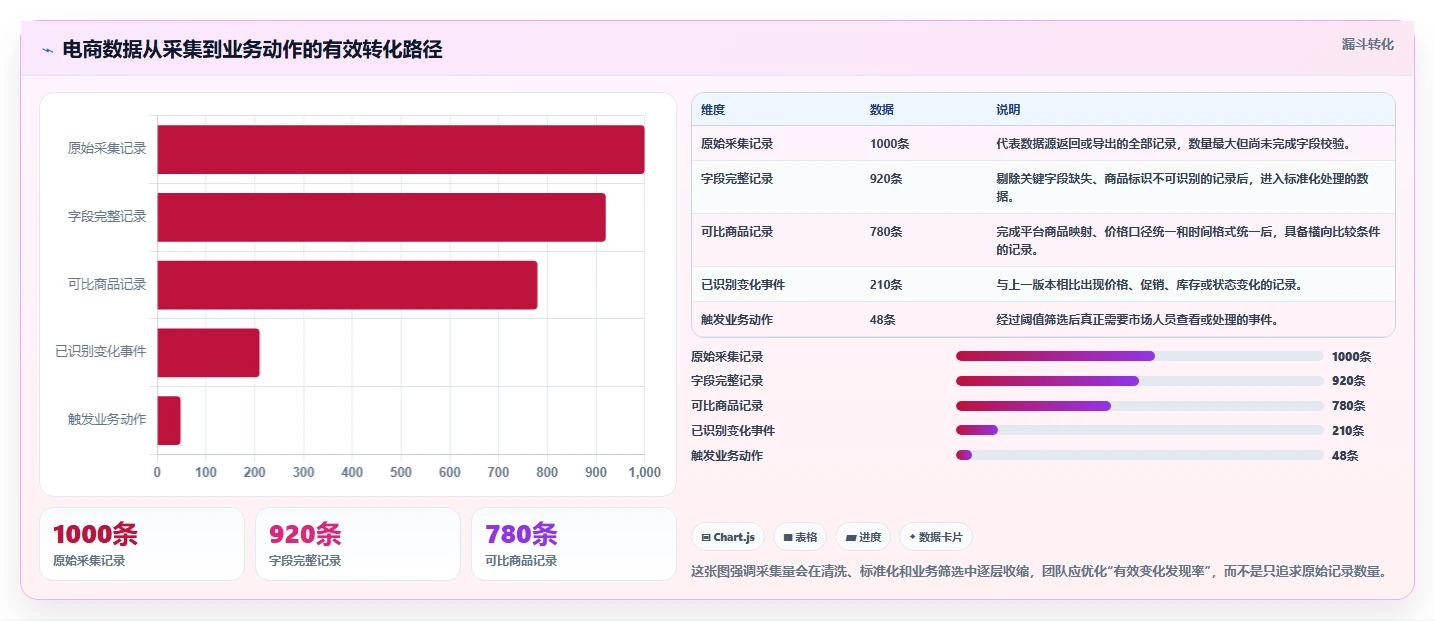Screen dimensions: 1435x621
Task: Click the 已识别变化事件 progress bar showing 210条
Action: 1140,431
